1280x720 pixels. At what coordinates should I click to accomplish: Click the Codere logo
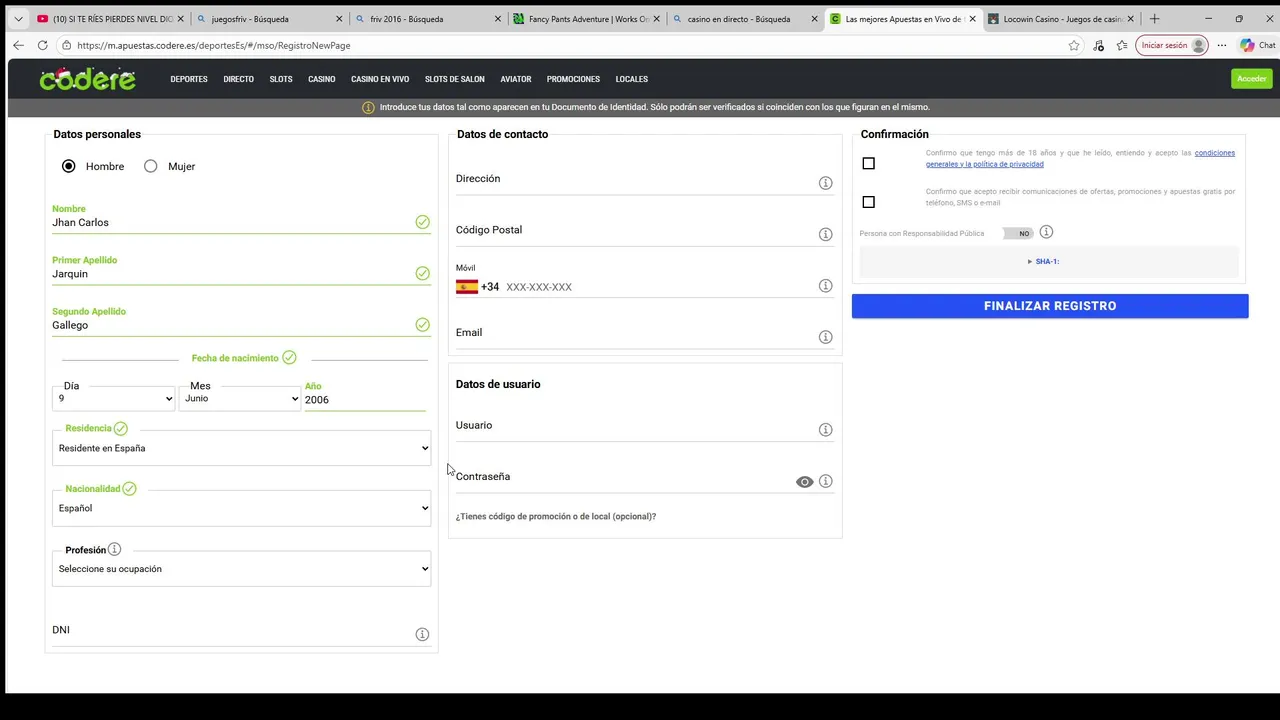87,79
